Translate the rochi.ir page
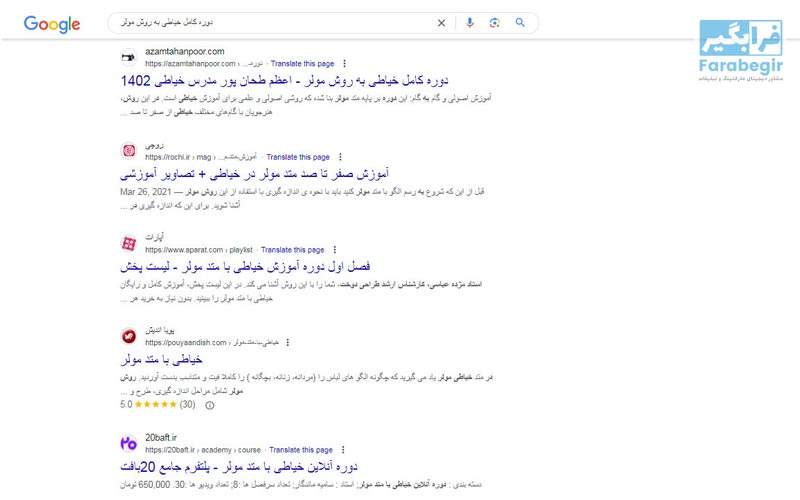 coord(298,157)
